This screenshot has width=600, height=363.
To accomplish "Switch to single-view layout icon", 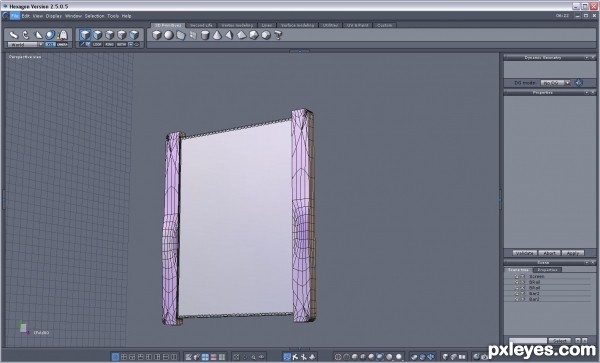I will tap(115, 357).
